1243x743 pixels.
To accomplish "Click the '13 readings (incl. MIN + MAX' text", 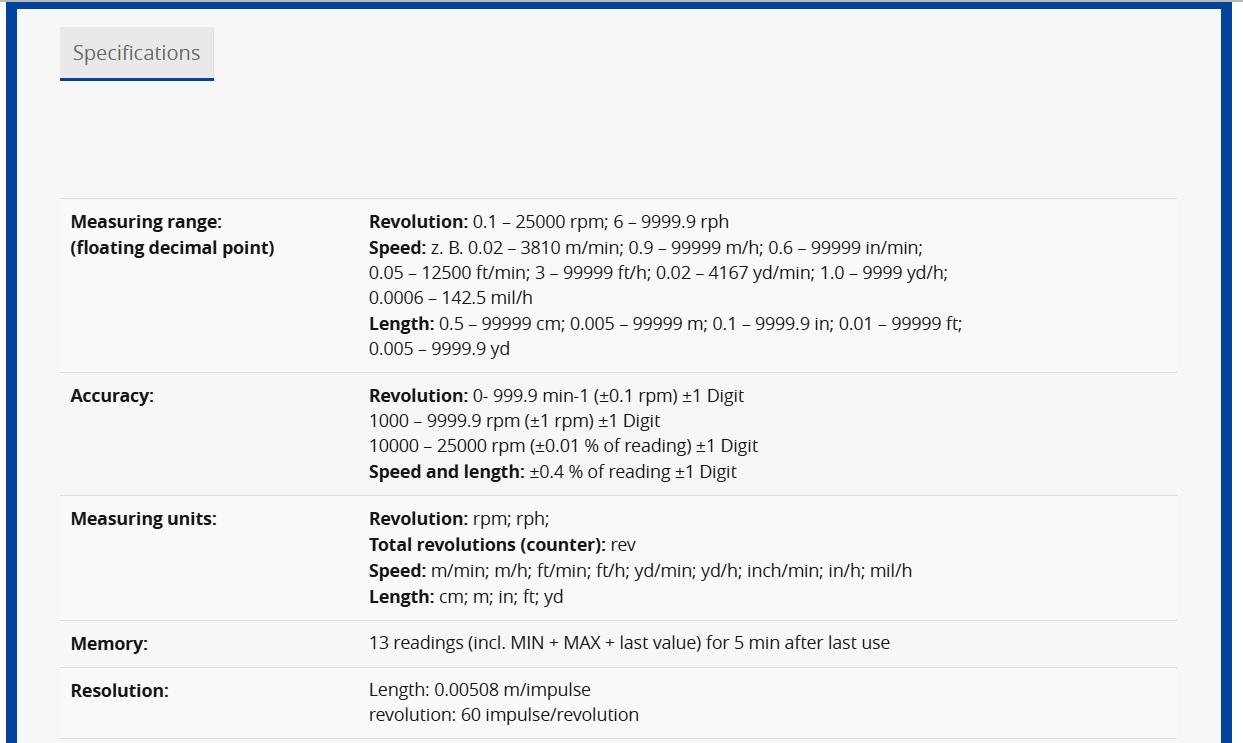I will click(629, 644).
